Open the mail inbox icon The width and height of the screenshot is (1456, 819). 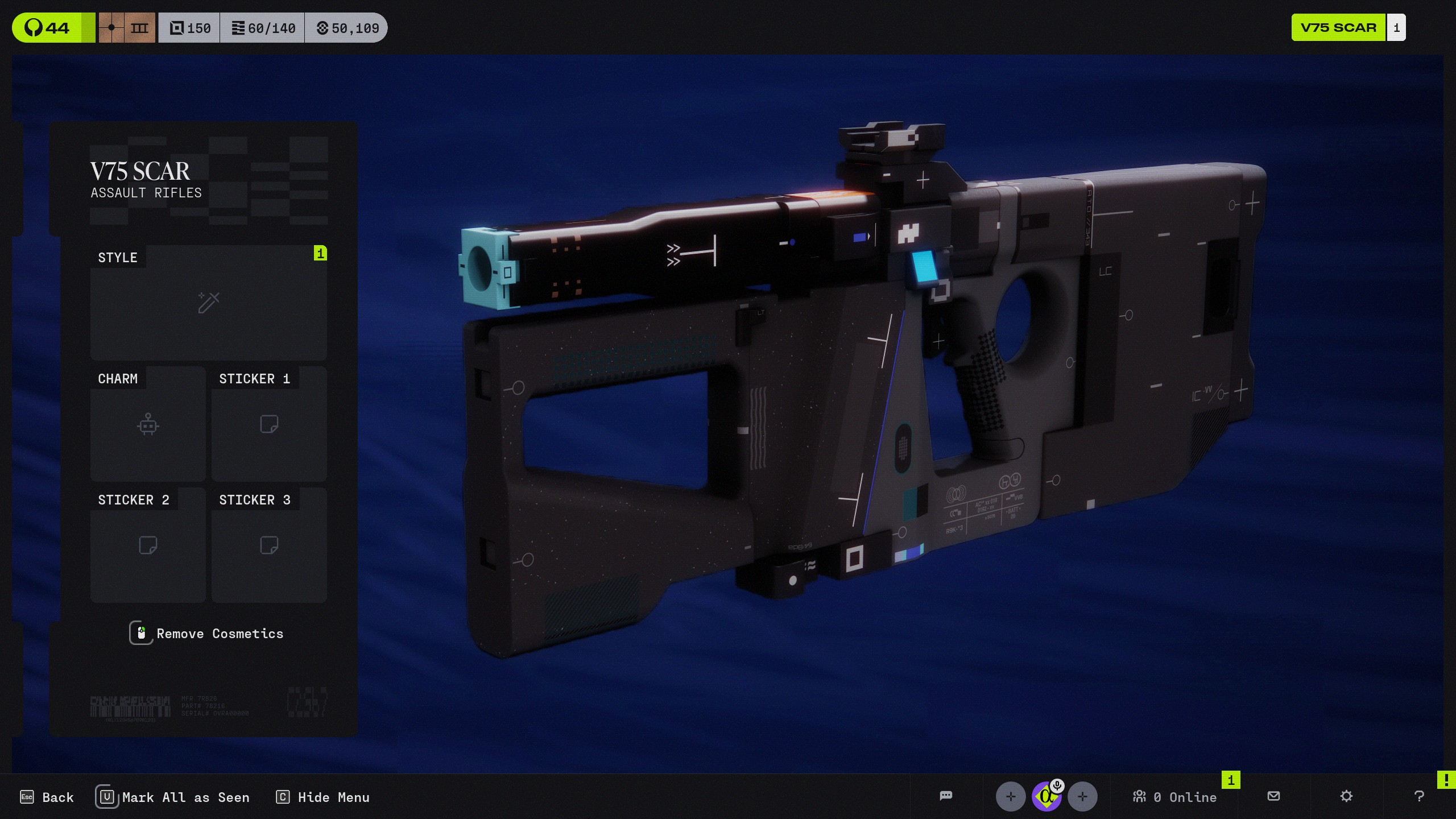1274,796
